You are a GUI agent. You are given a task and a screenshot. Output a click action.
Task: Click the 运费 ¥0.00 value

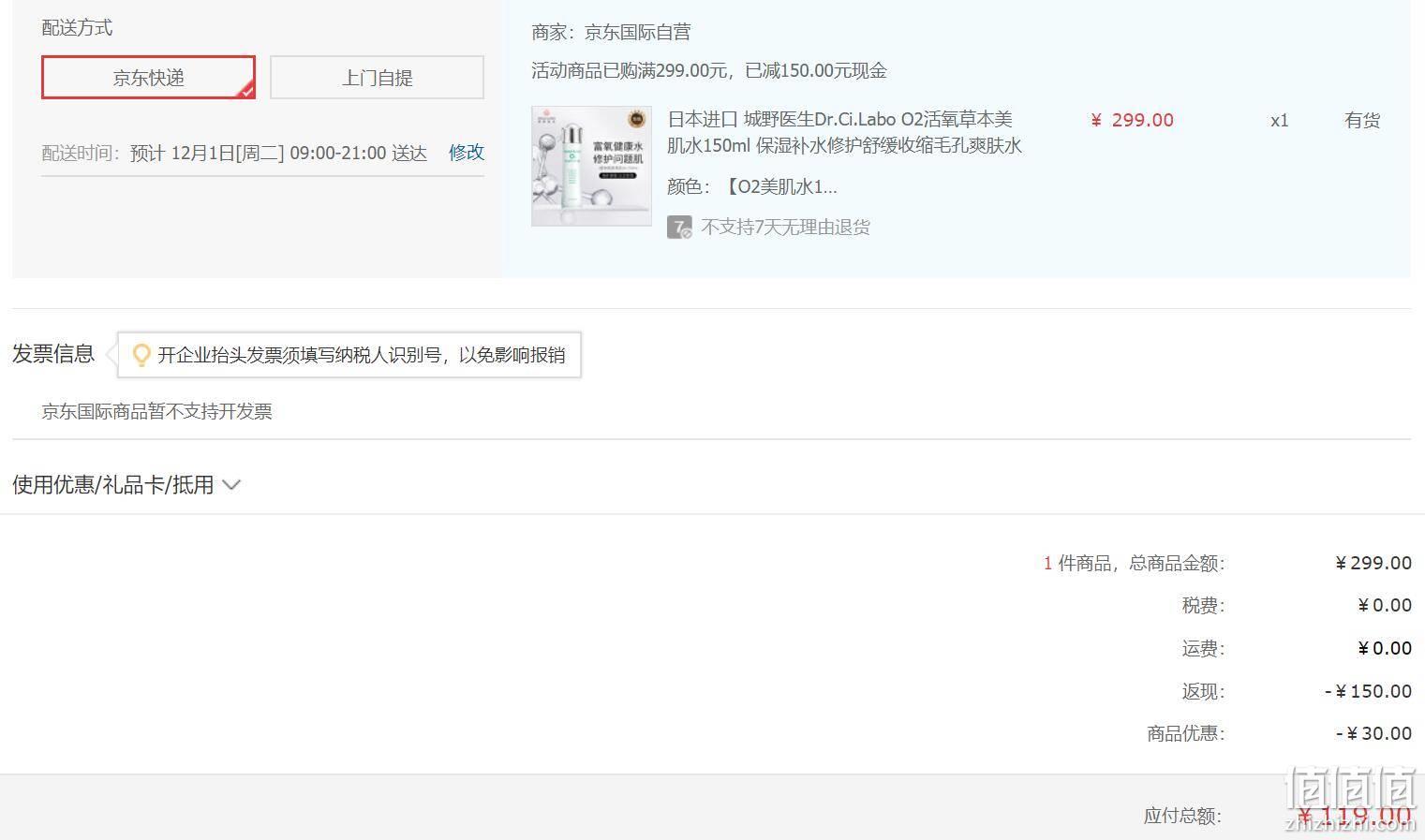[x=1385, y=649]
